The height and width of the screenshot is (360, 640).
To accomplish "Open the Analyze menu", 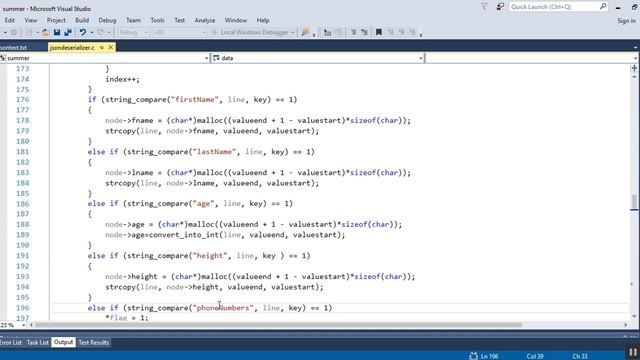I will 205,20.
